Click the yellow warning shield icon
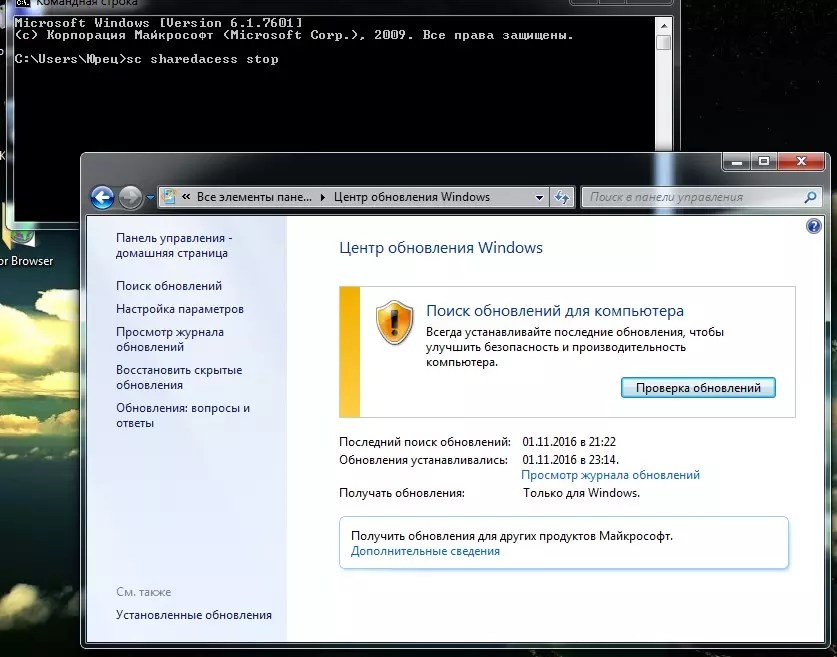This screenshot has width=837, height=657. point(393,322)
